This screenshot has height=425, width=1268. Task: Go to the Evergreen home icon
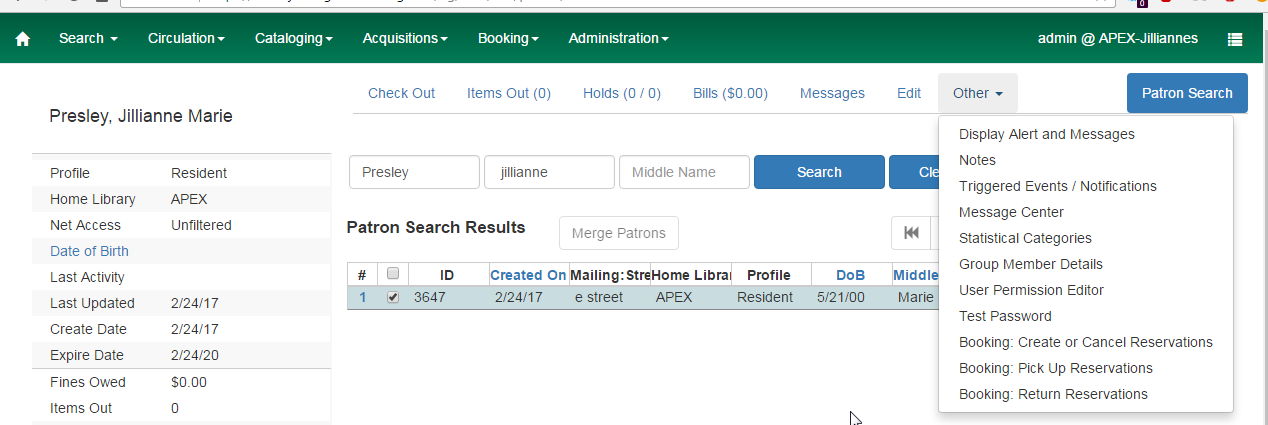click(23, 39)
